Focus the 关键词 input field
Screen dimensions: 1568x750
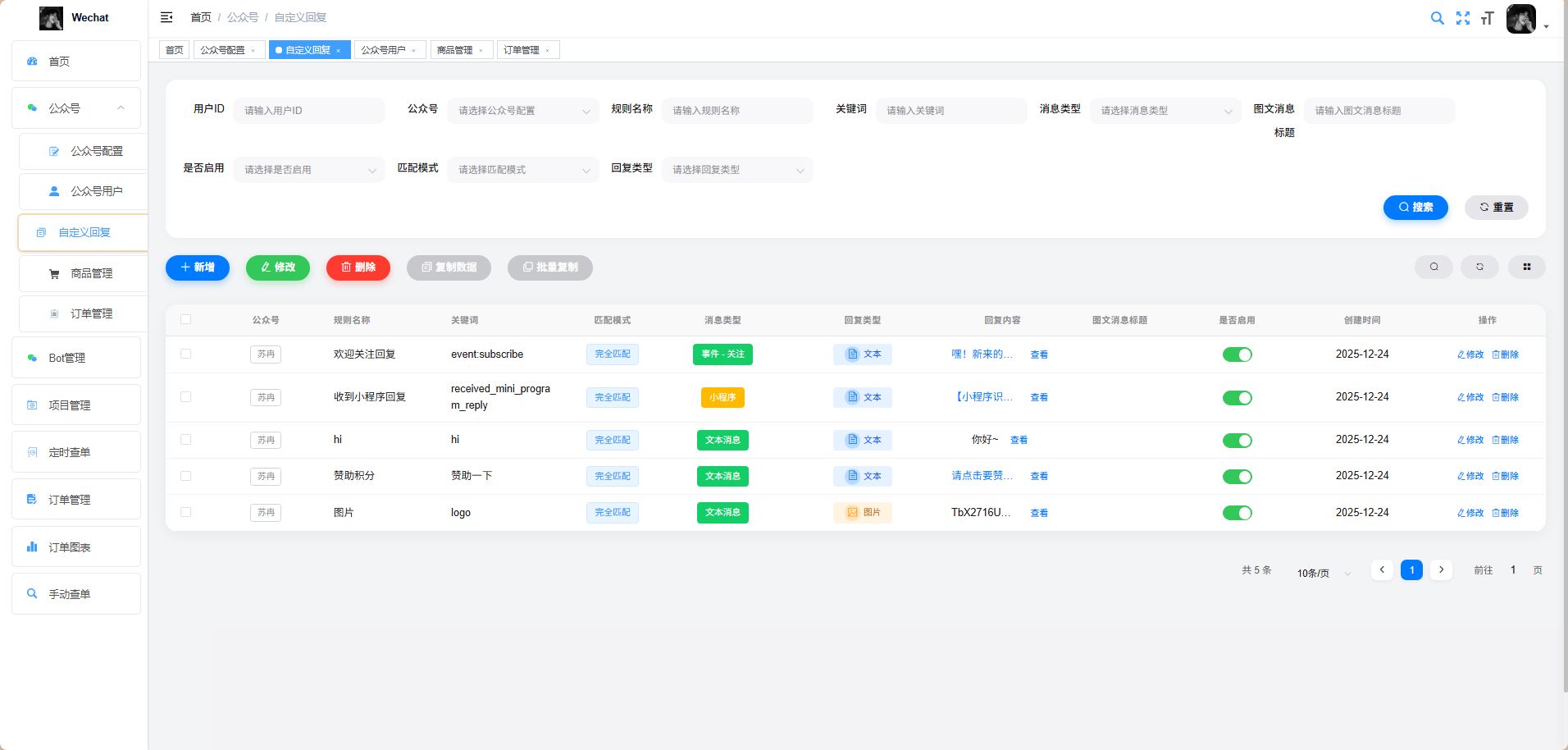950,111
